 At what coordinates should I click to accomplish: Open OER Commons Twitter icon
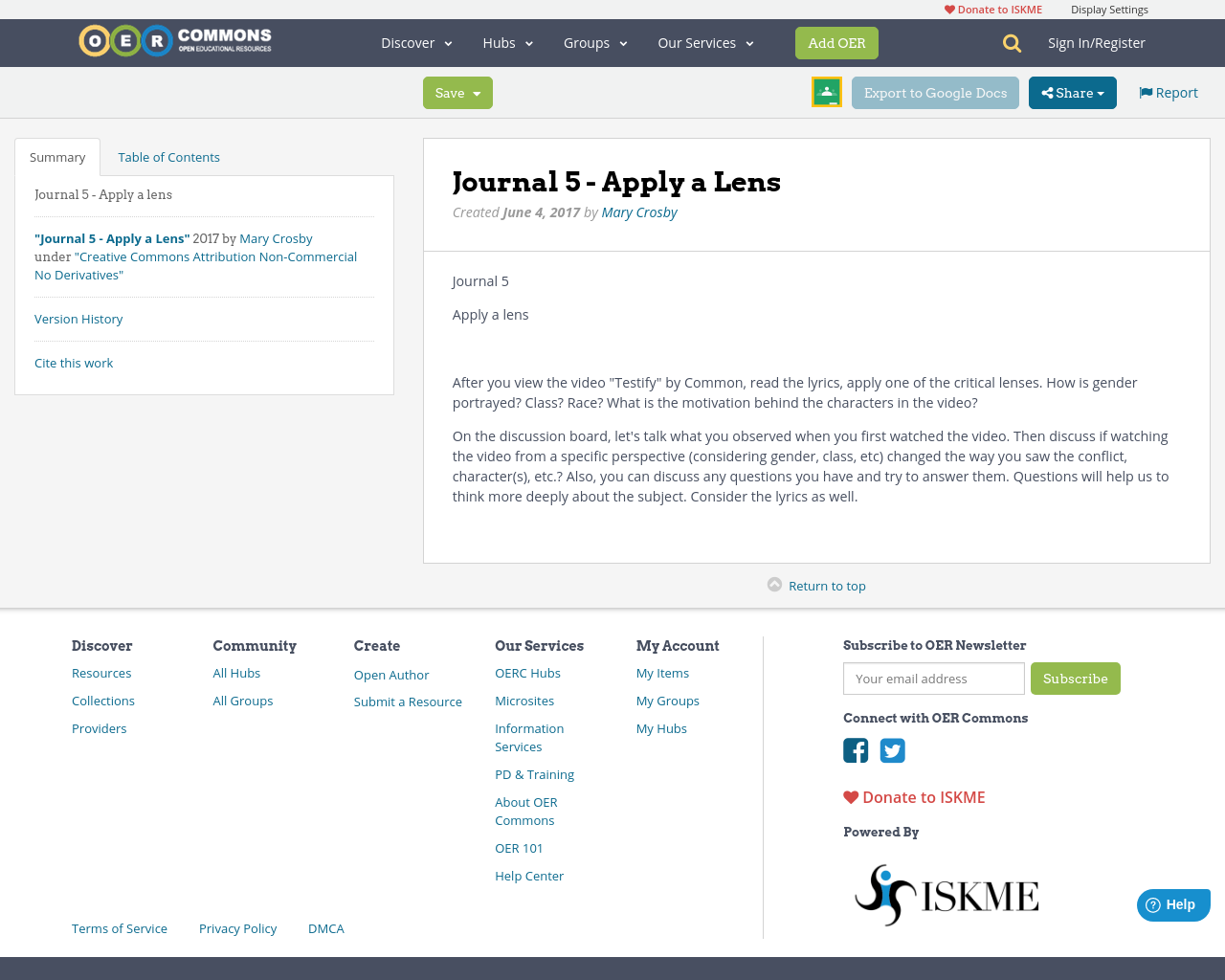892,750
